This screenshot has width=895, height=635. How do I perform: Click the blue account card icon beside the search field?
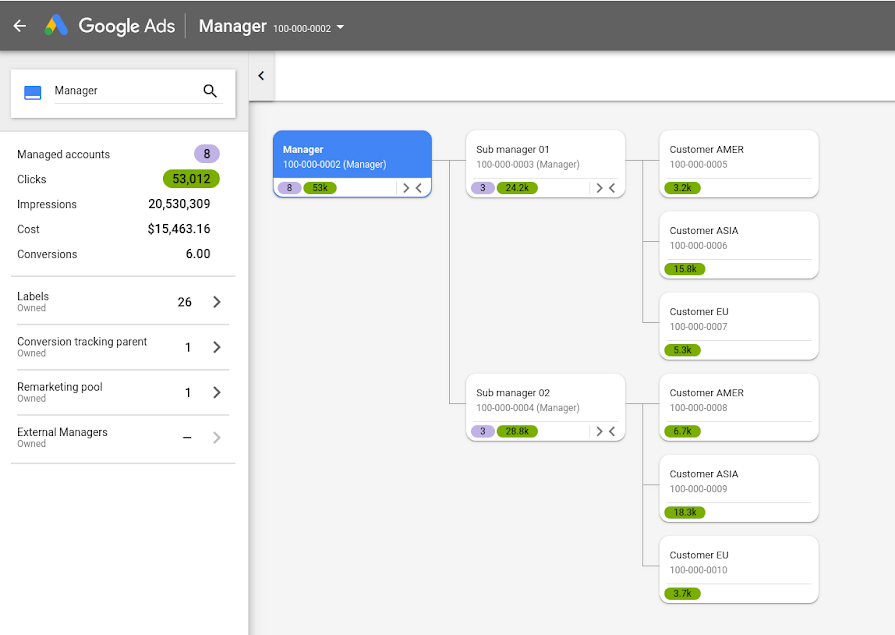pyautogui.click(x=32, y=90)
